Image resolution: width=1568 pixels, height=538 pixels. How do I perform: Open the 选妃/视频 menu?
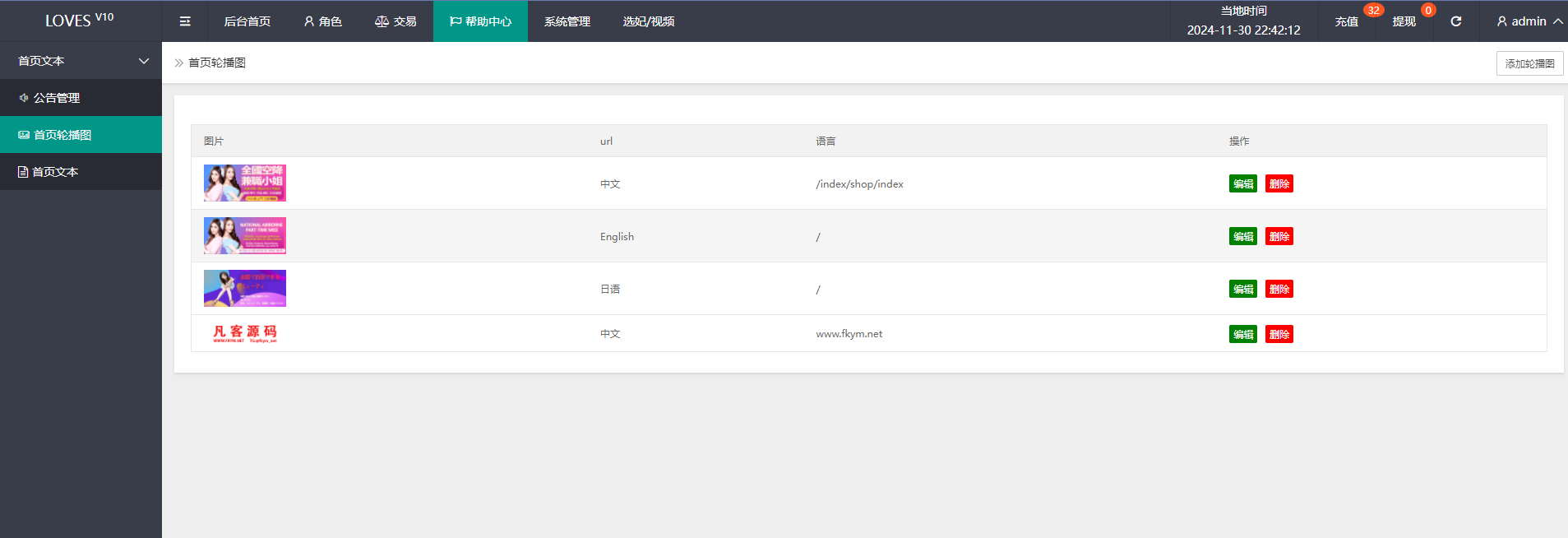coord(648,21)
